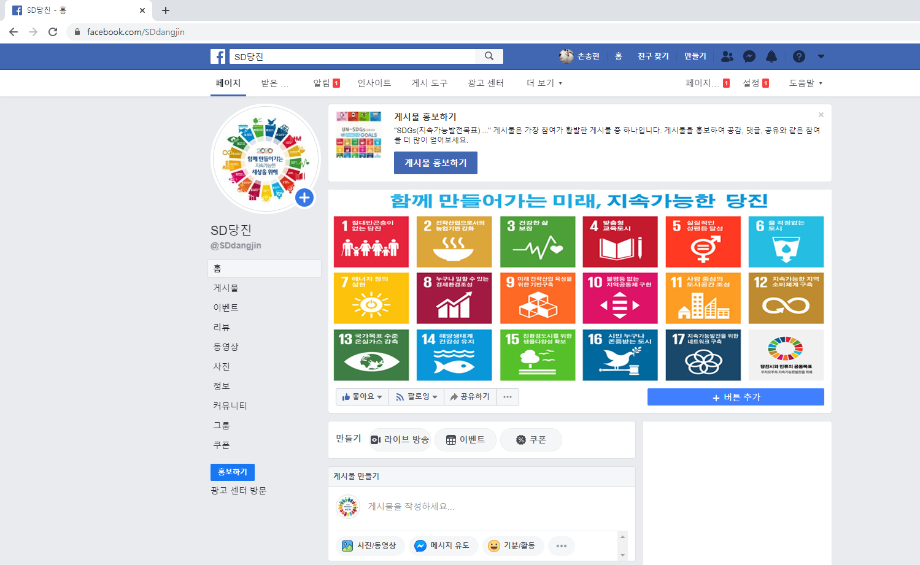
Task: Click SDG tile 15 with tree and birds
Action: click(537, 355)
